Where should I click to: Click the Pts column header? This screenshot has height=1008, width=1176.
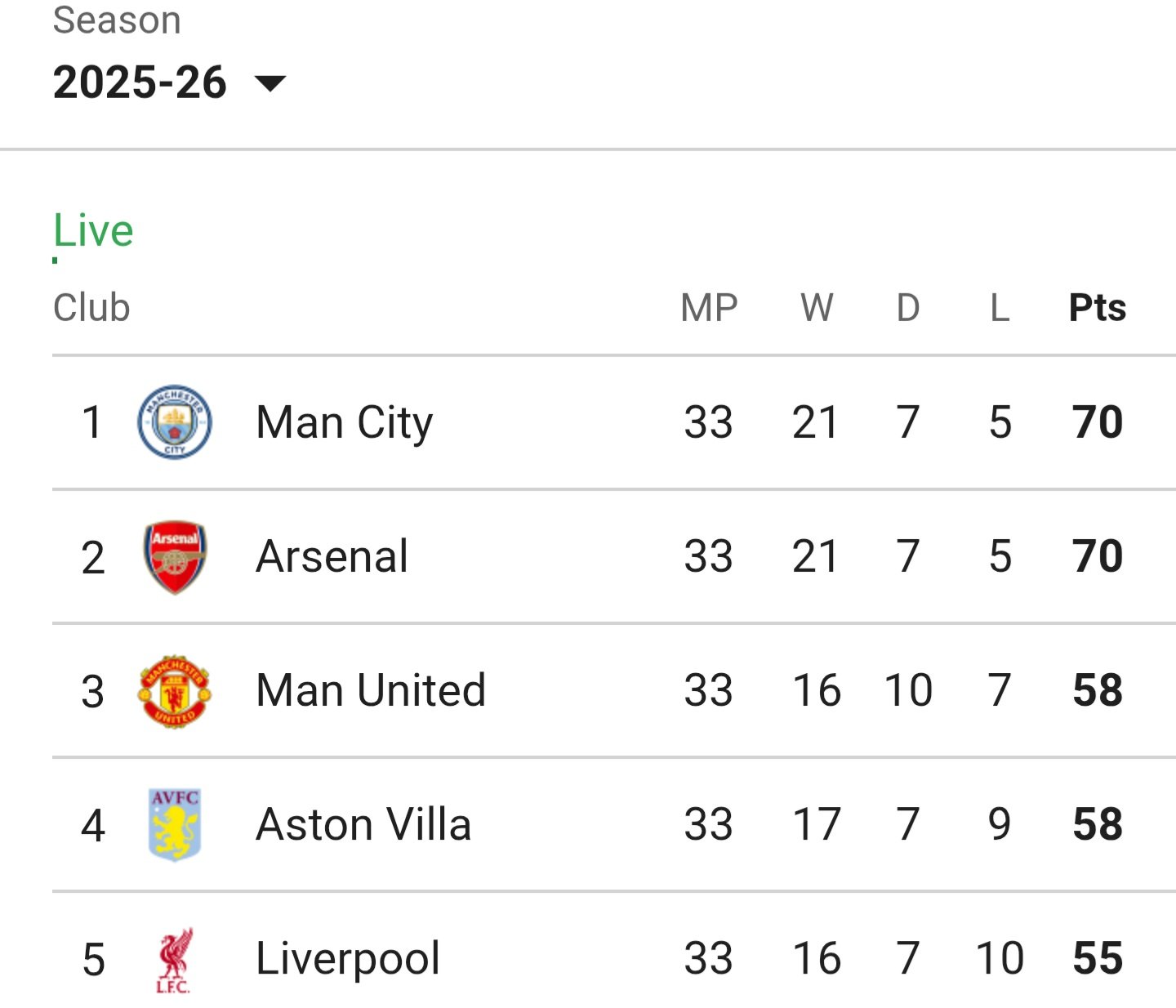click(x=1097, y=308)
